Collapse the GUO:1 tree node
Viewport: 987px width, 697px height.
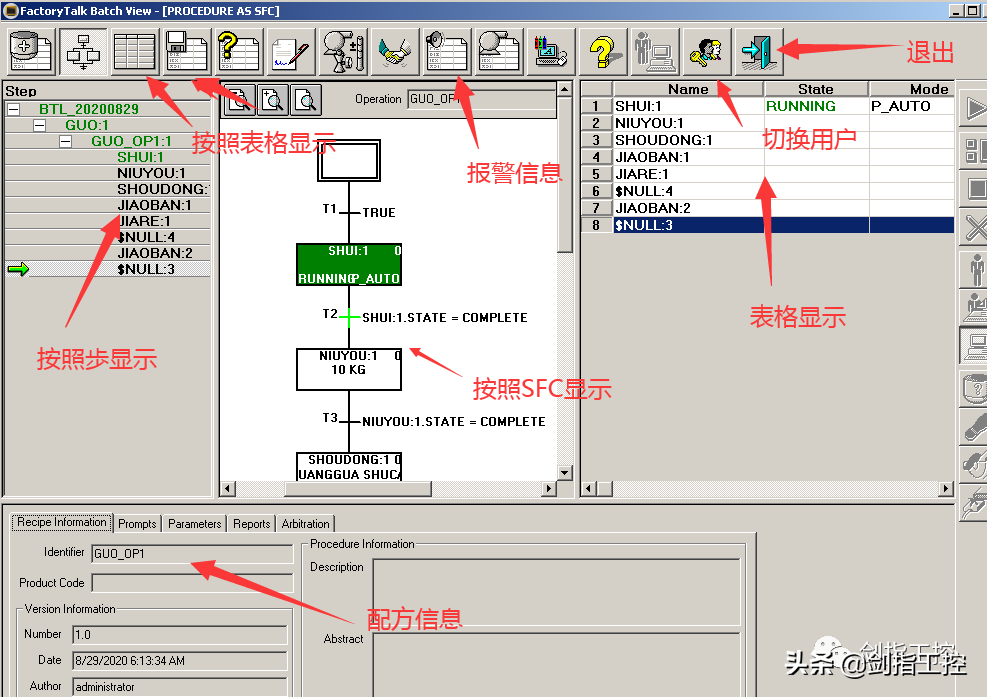[39, 125]
